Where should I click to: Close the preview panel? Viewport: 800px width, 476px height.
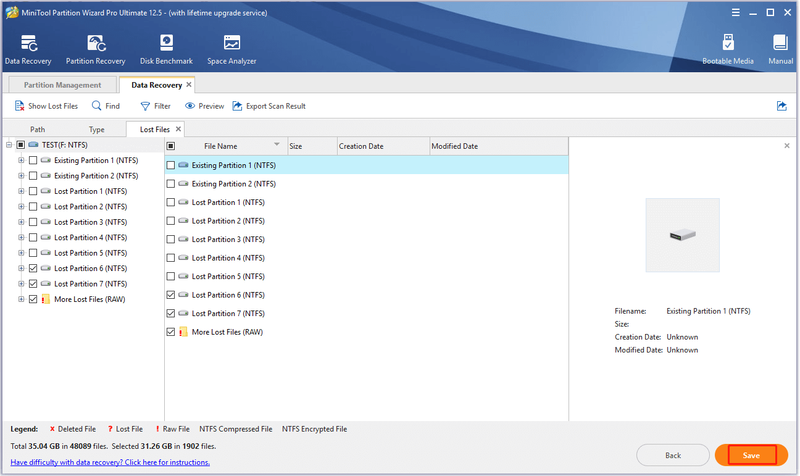click(787, 146)
